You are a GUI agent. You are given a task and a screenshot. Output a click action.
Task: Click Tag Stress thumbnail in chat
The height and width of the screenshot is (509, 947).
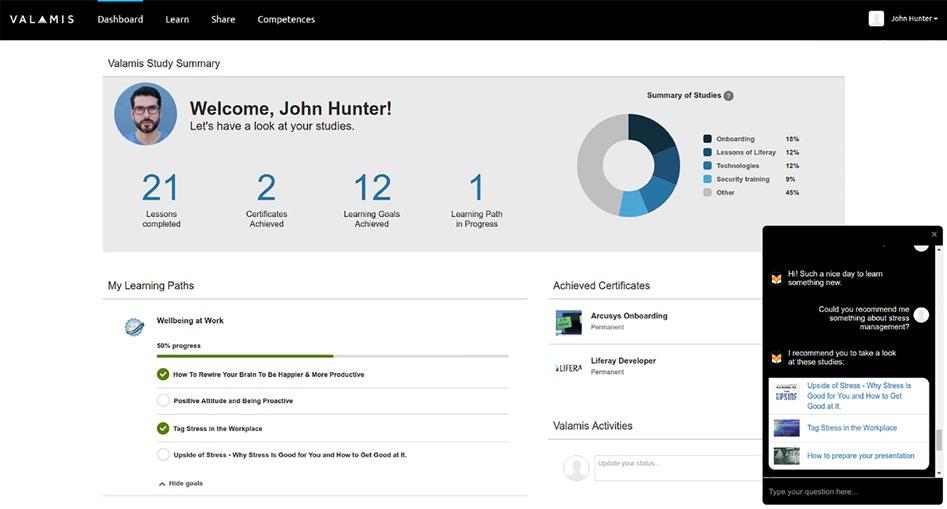pos(786,427)
